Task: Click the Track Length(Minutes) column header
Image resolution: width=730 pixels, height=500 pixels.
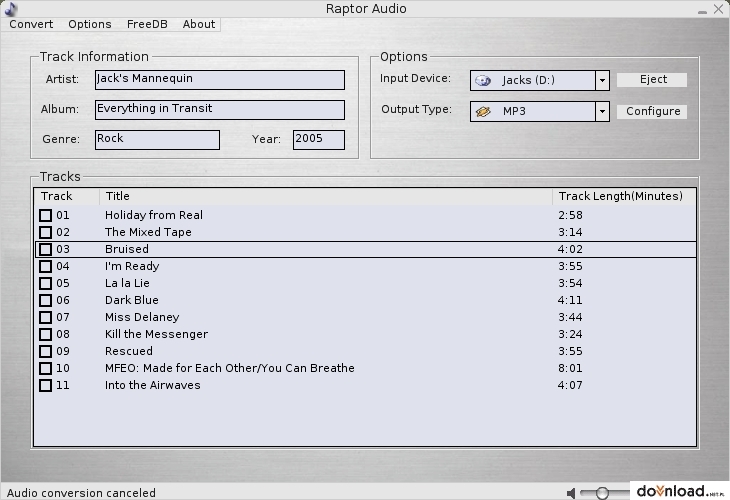Action: [x=624, y=196]
